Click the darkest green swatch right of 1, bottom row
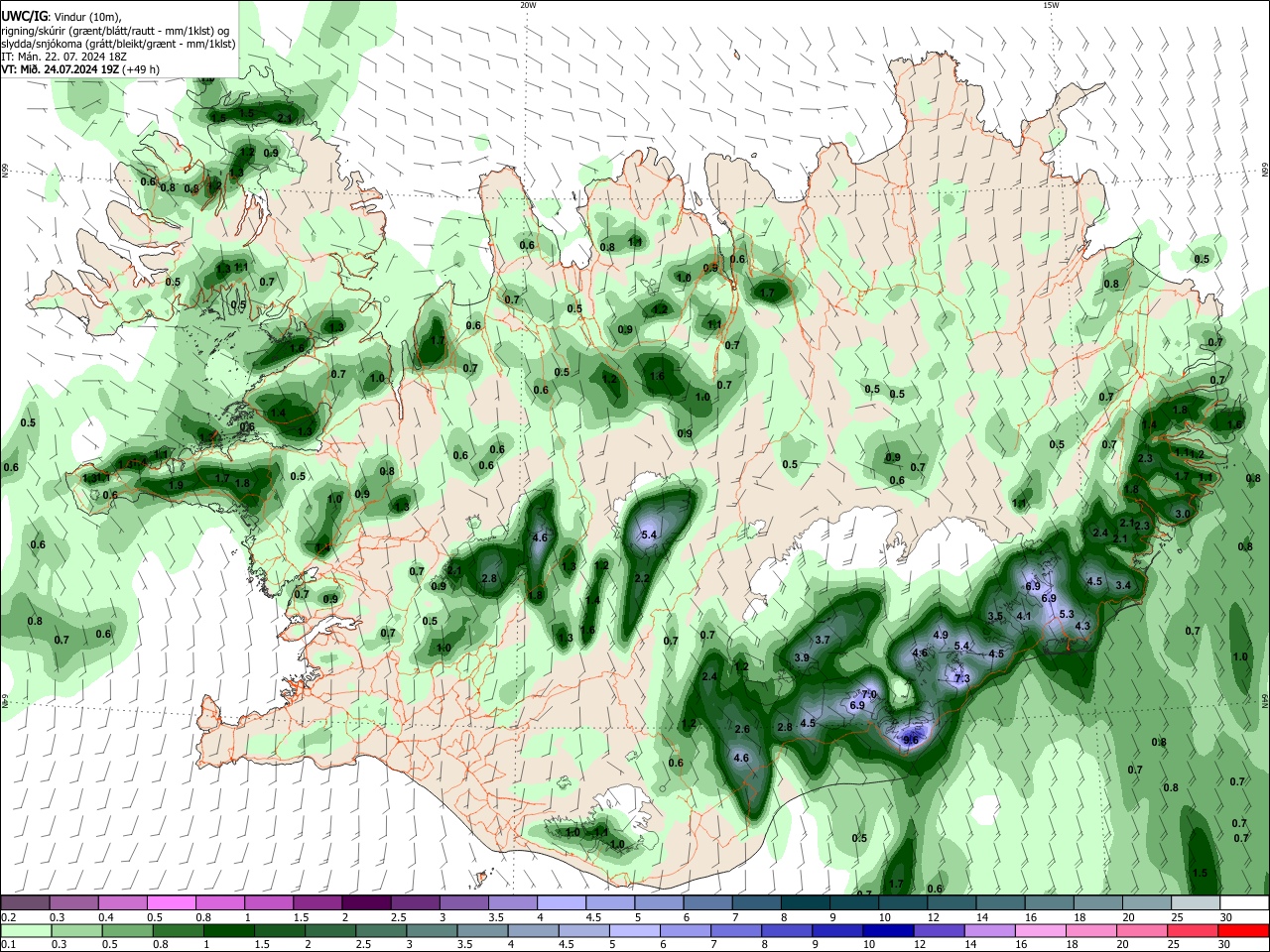This screenshot has width=1270, height=952. 228,930
